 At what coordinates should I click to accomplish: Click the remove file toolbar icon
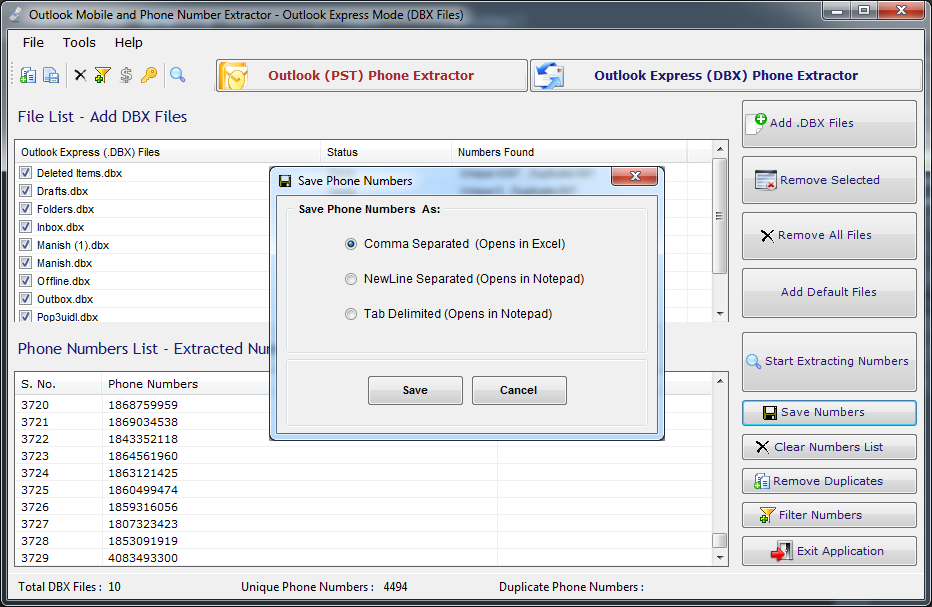[51, 75]
